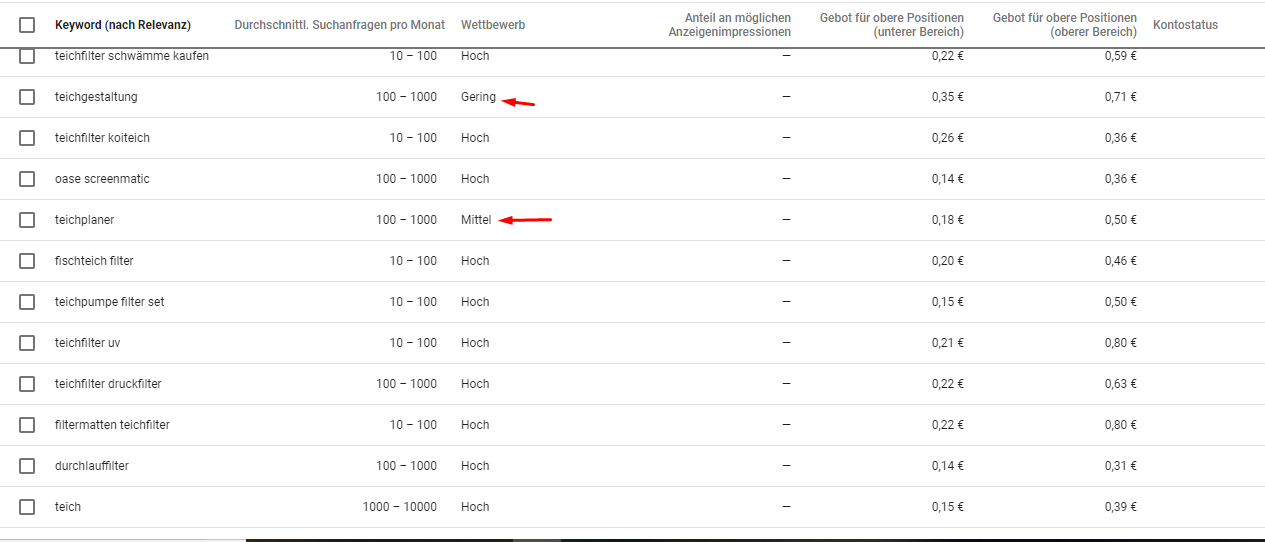Image resolution: width=1265 pixels, height=542 pixels.
Task: Sort by Keyword (nach Relevanz) header
Action: tap(123, 25)
